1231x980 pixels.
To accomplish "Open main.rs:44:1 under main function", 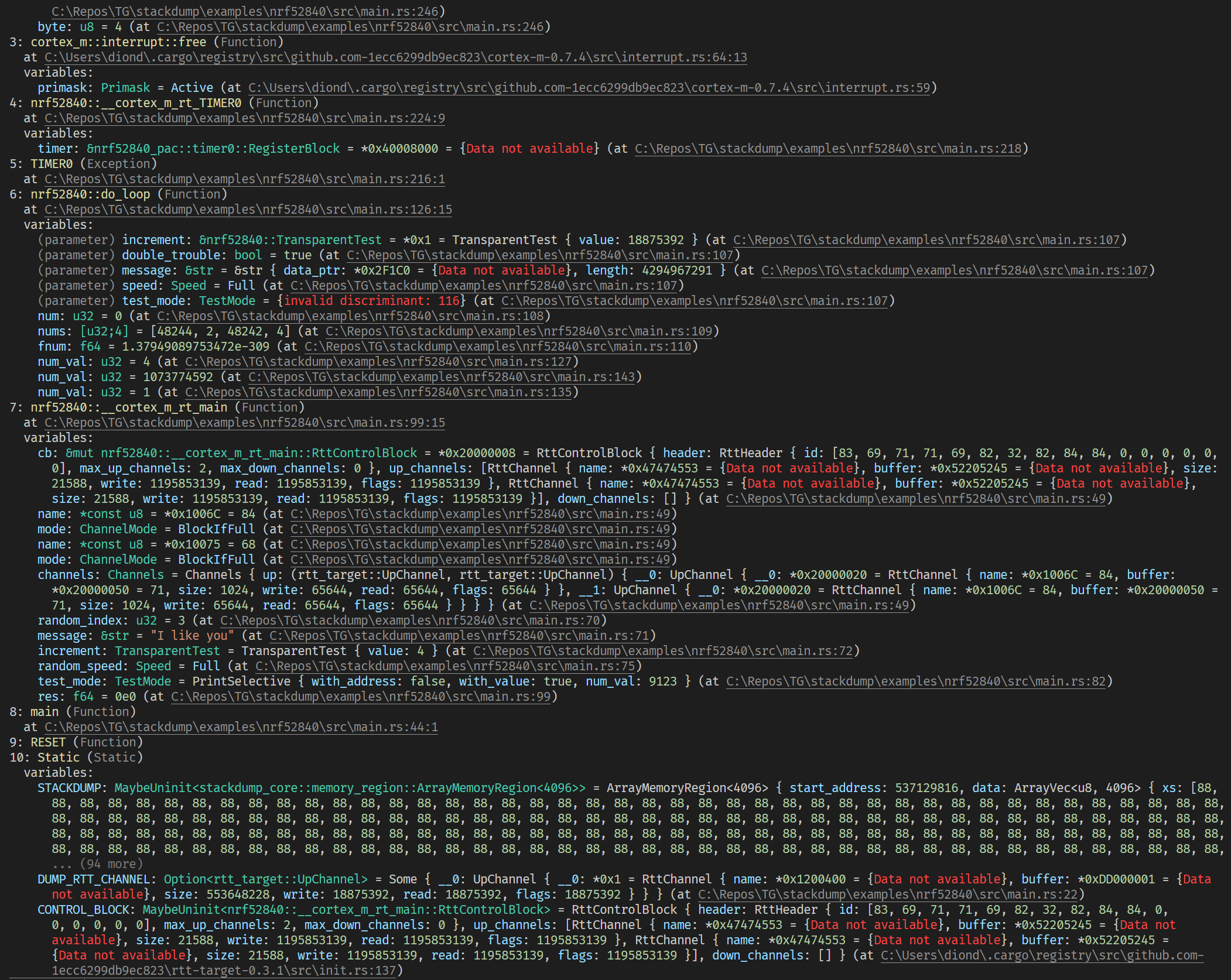I will coord(241,727).
